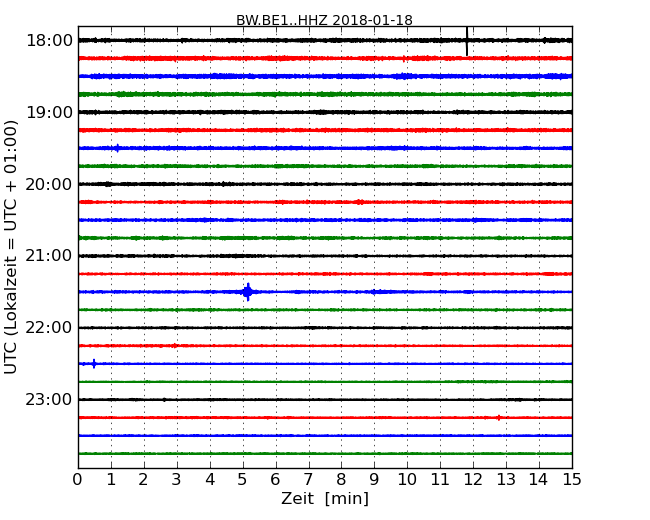Click the red spike near minute 13 on 23:15 trace
Viewport: 650px width, 520px height.
[x=499, y=418]
